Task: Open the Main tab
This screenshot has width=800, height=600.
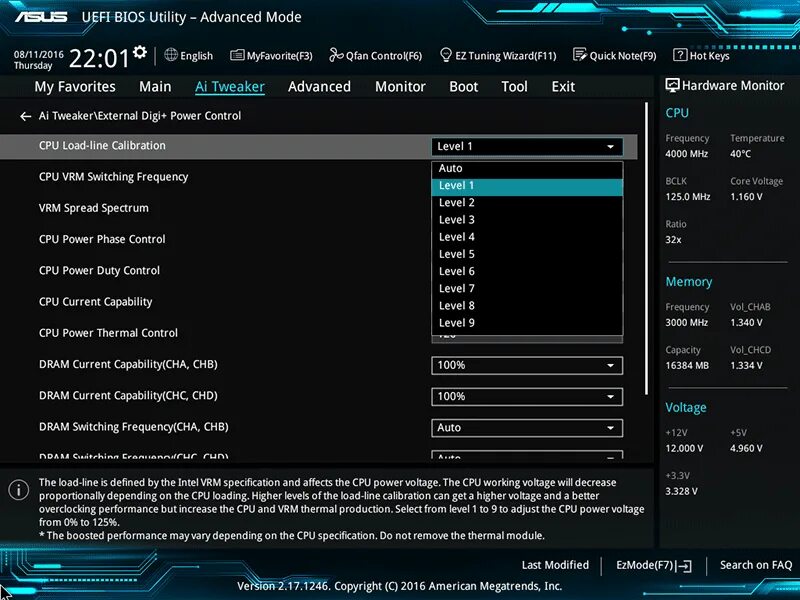Action: click(155, 87)
